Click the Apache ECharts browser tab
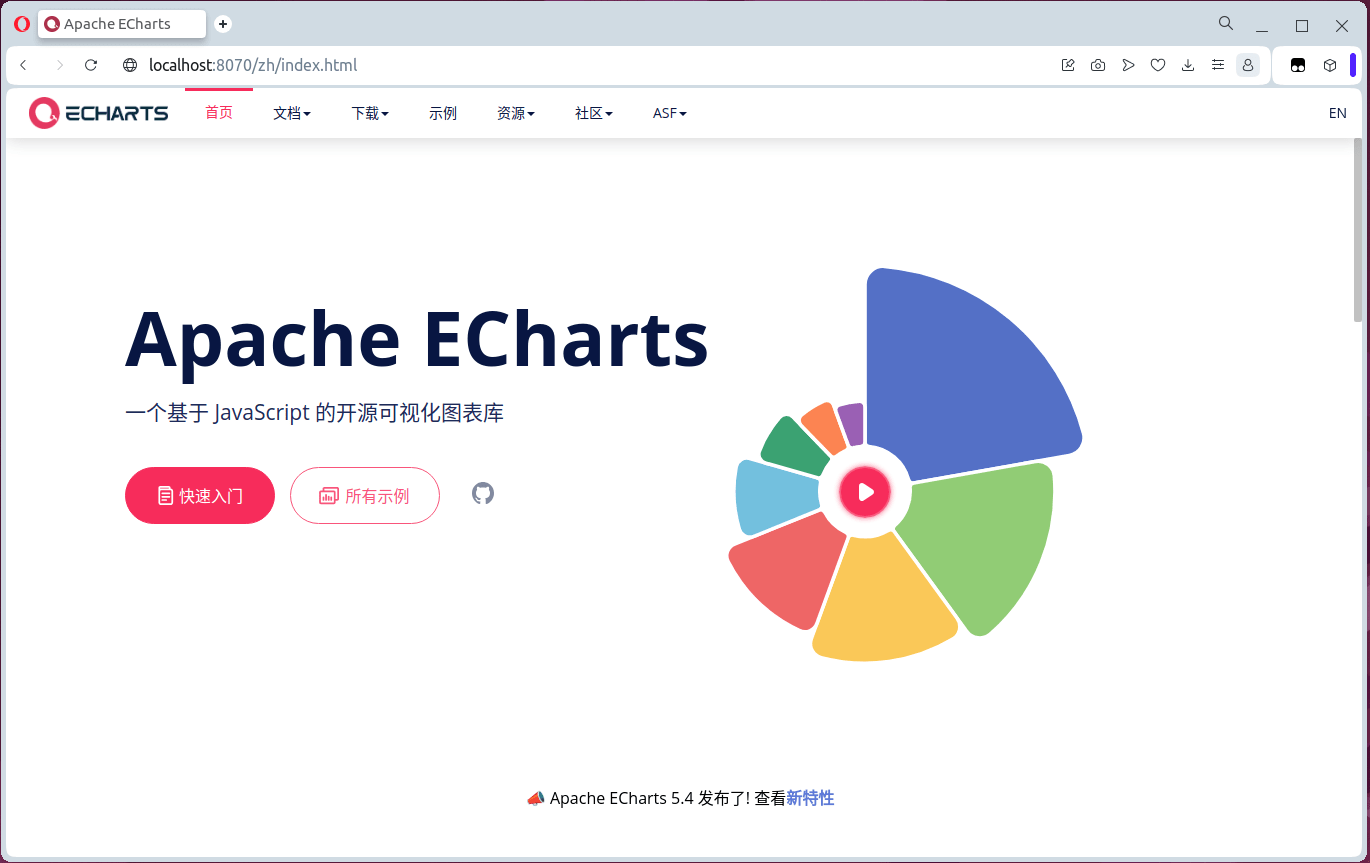The image size is (1370, 863). click(122, 24)
